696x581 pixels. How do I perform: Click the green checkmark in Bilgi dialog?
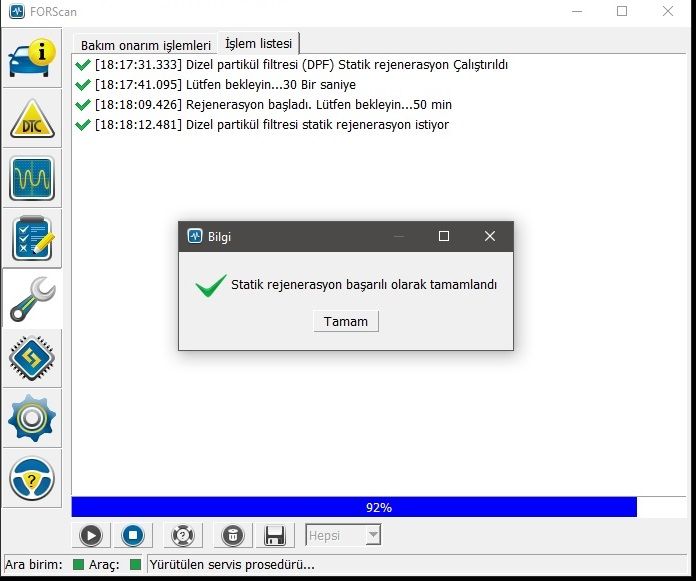pyautogui.click(x=211, y=285)
